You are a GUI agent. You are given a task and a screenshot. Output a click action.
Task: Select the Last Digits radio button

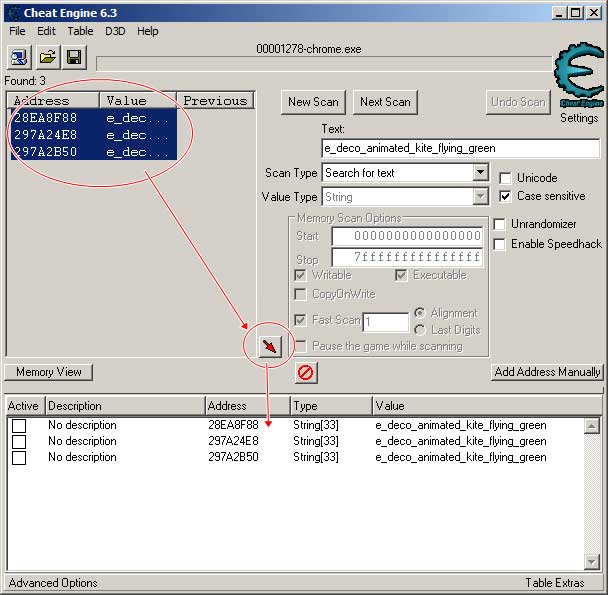coord(420,330)
